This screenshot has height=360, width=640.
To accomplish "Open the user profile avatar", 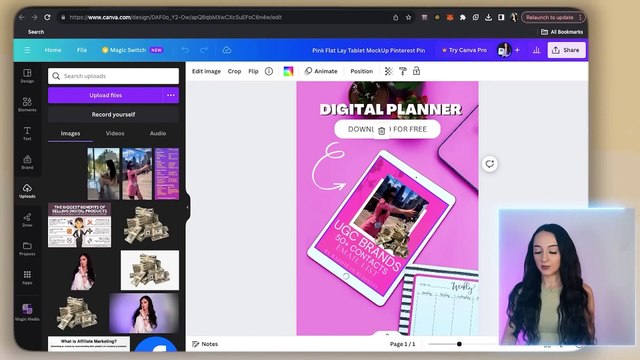I will pos(504,50).
